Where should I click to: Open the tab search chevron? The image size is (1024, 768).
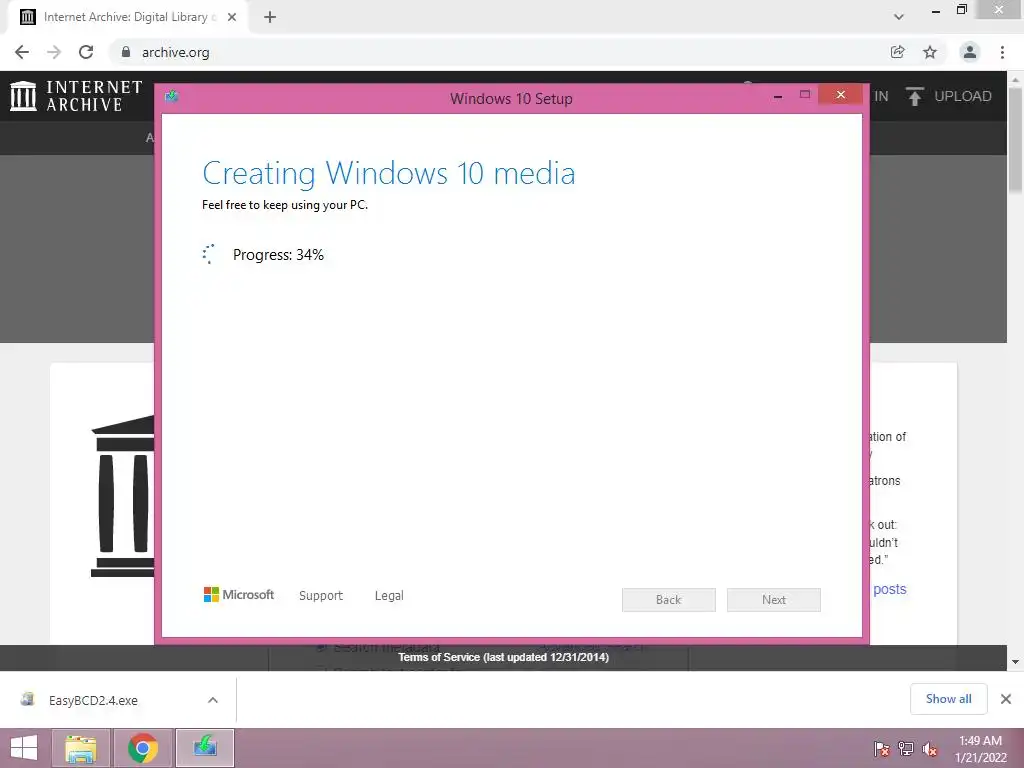tap(899, 17)
